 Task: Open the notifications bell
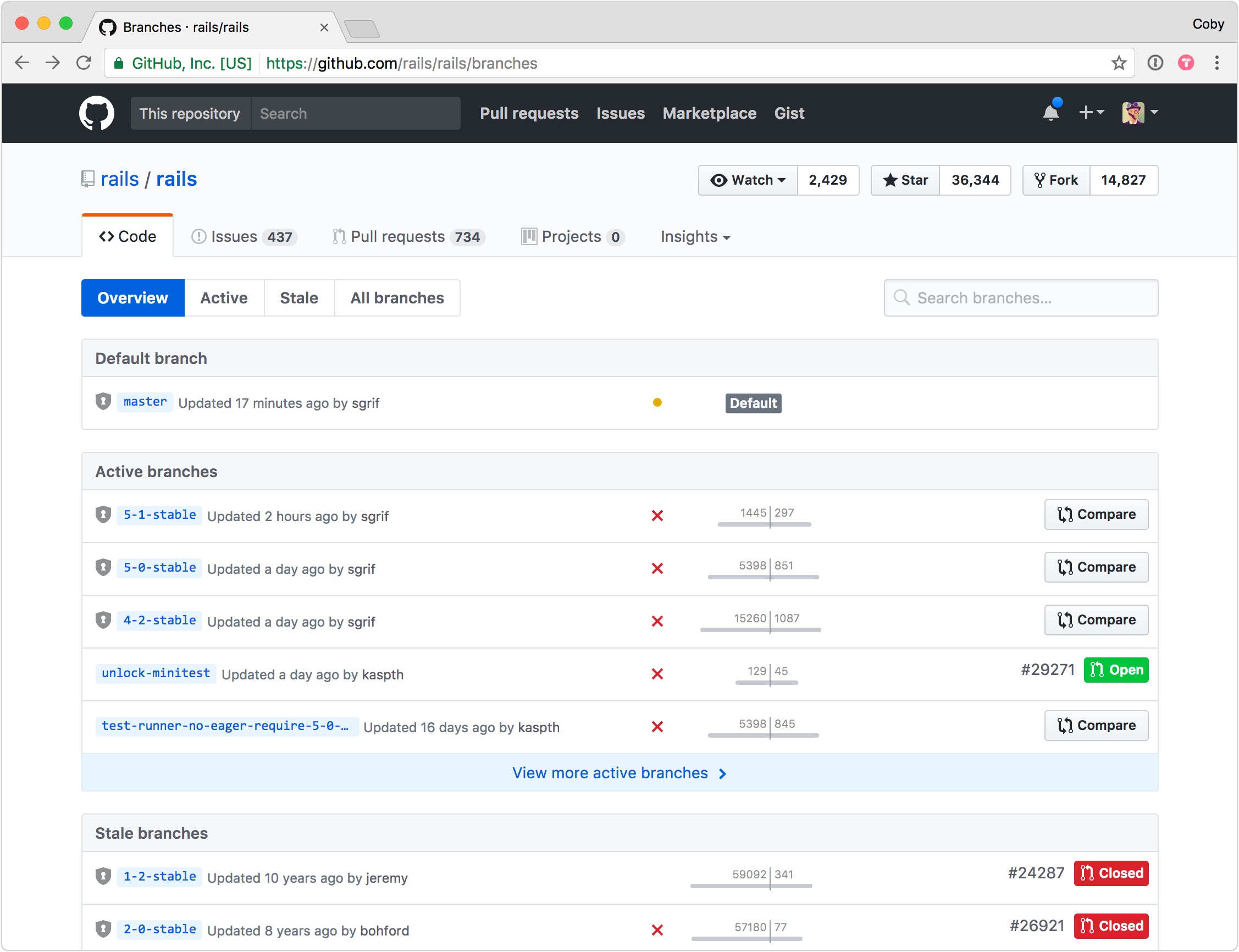point(1050,113)
